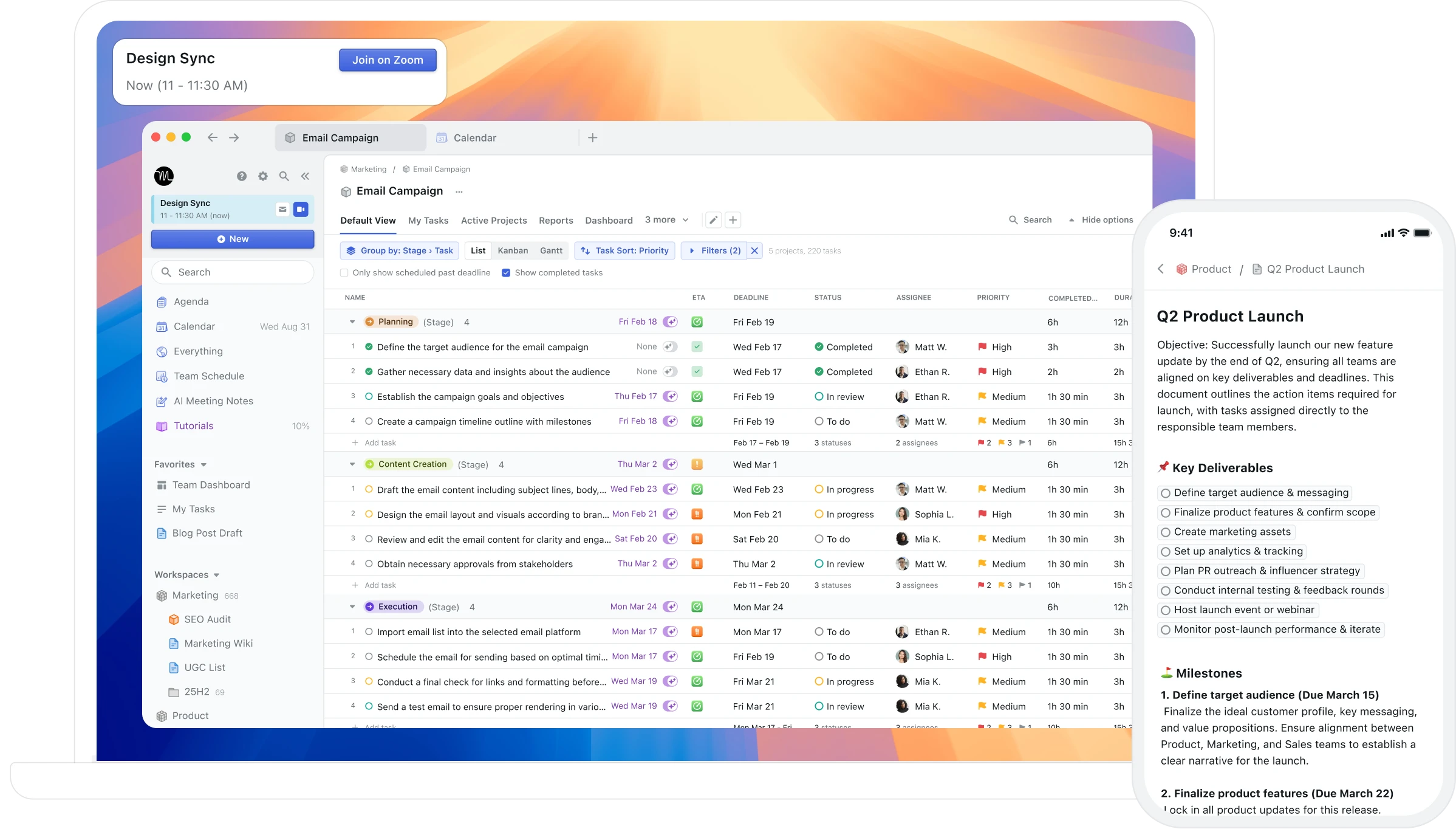Click the blue New button
Viewport: 1456px width, 829px height.
[233, 239]
